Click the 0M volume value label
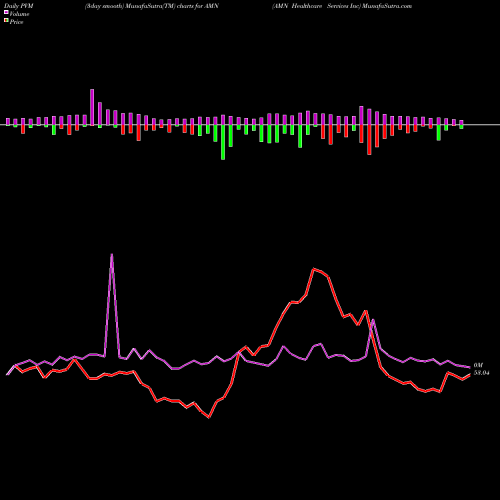Screen dimensions: 500x500 478,365
